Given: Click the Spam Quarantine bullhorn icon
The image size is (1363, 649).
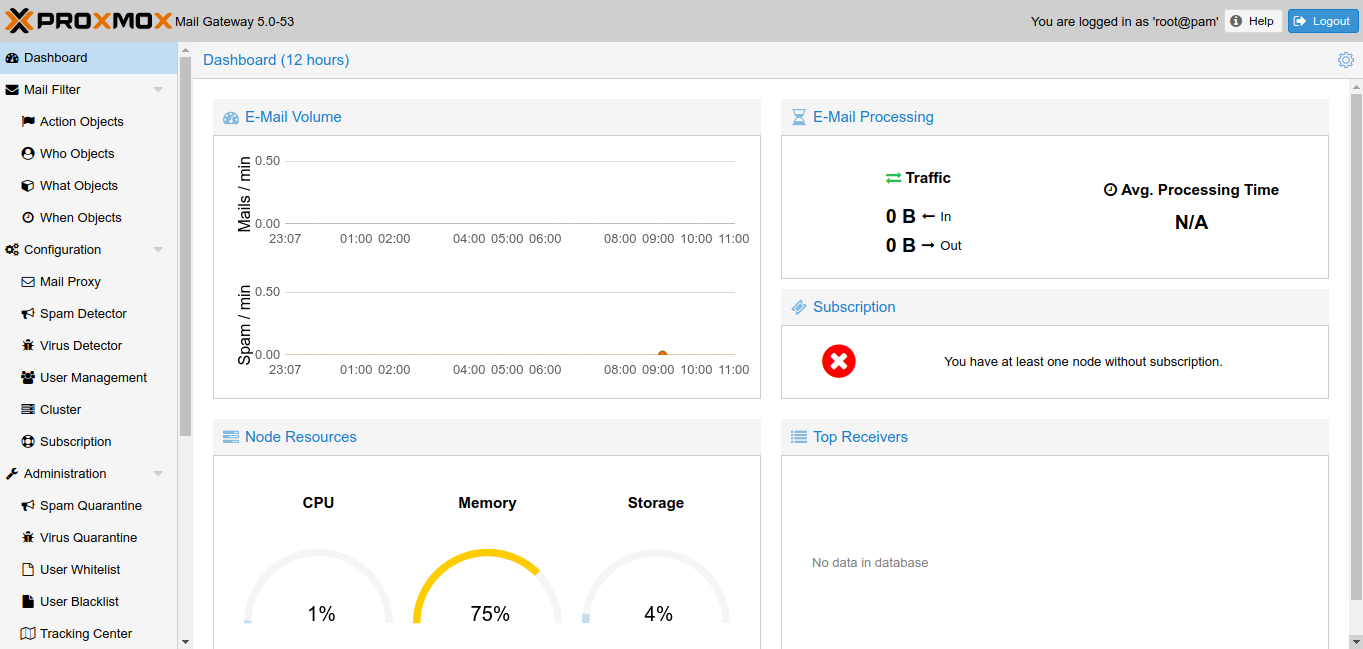Looking at the screenshot, I should [28, 506].
